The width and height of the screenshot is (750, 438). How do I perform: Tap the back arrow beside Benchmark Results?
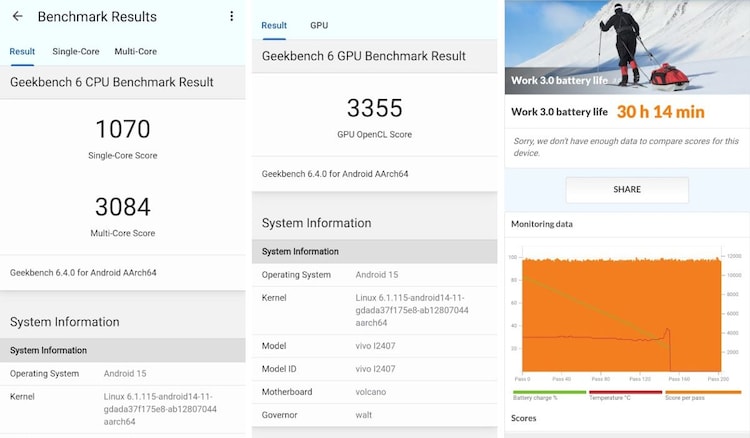tap(17, 17)
